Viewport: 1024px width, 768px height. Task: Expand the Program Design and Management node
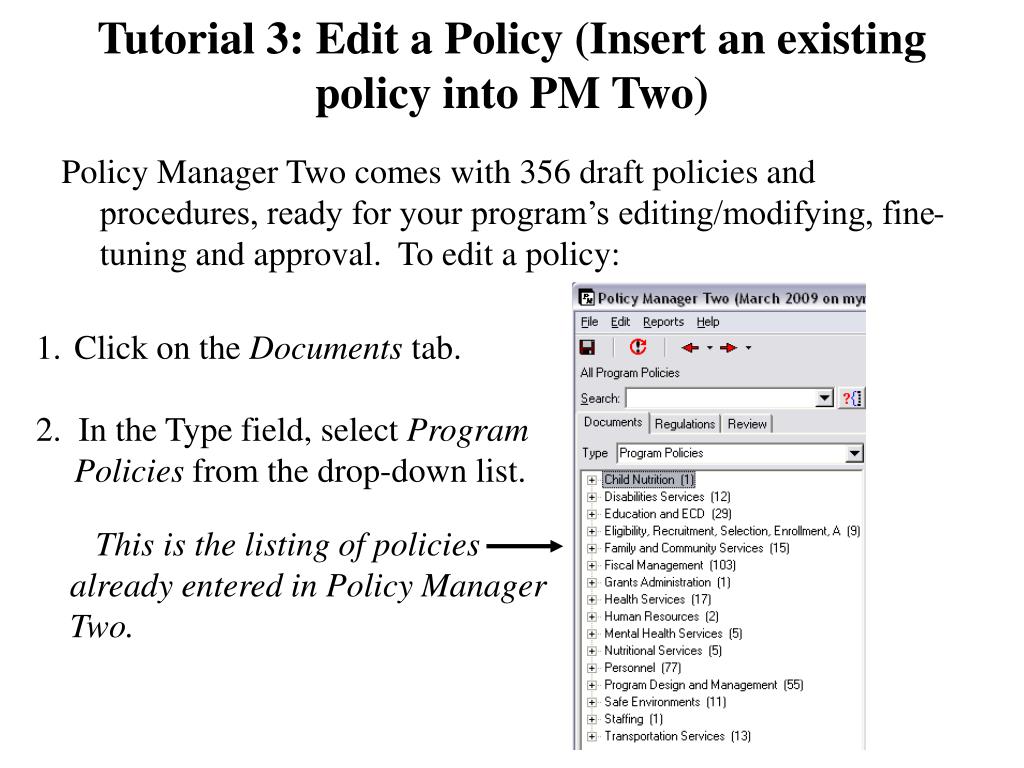[591, 685]
